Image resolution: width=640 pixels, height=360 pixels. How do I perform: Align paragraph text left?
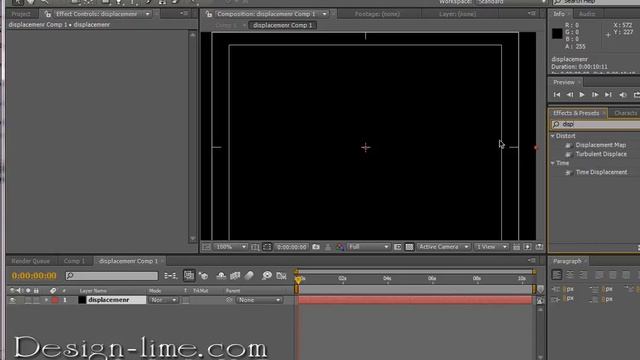pos(557,275)
